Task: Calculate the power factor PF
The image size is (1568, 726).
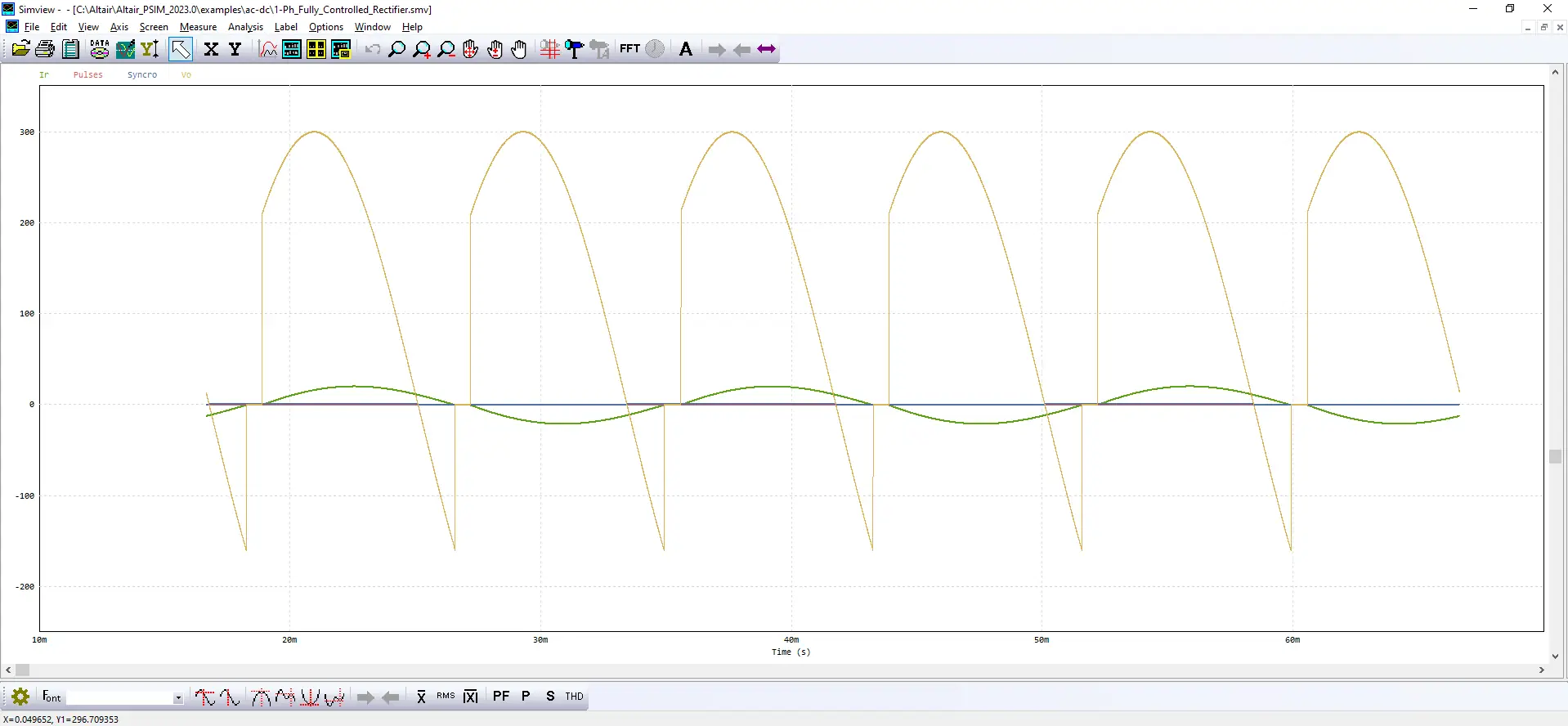Action: (x=501, y=697)
